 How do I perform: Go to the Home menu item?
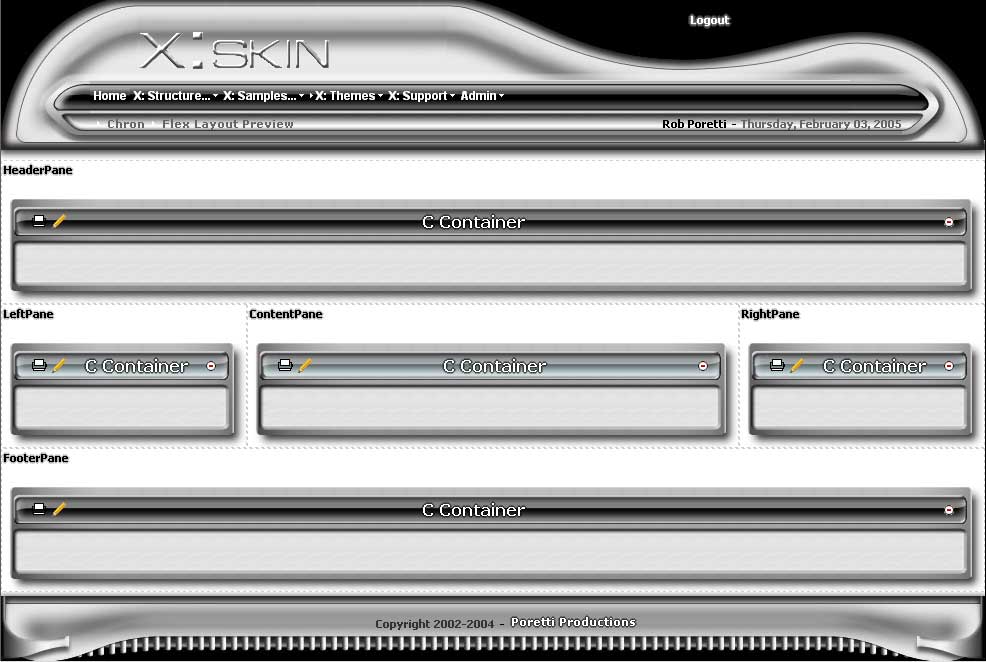click(x=109, y=96)
